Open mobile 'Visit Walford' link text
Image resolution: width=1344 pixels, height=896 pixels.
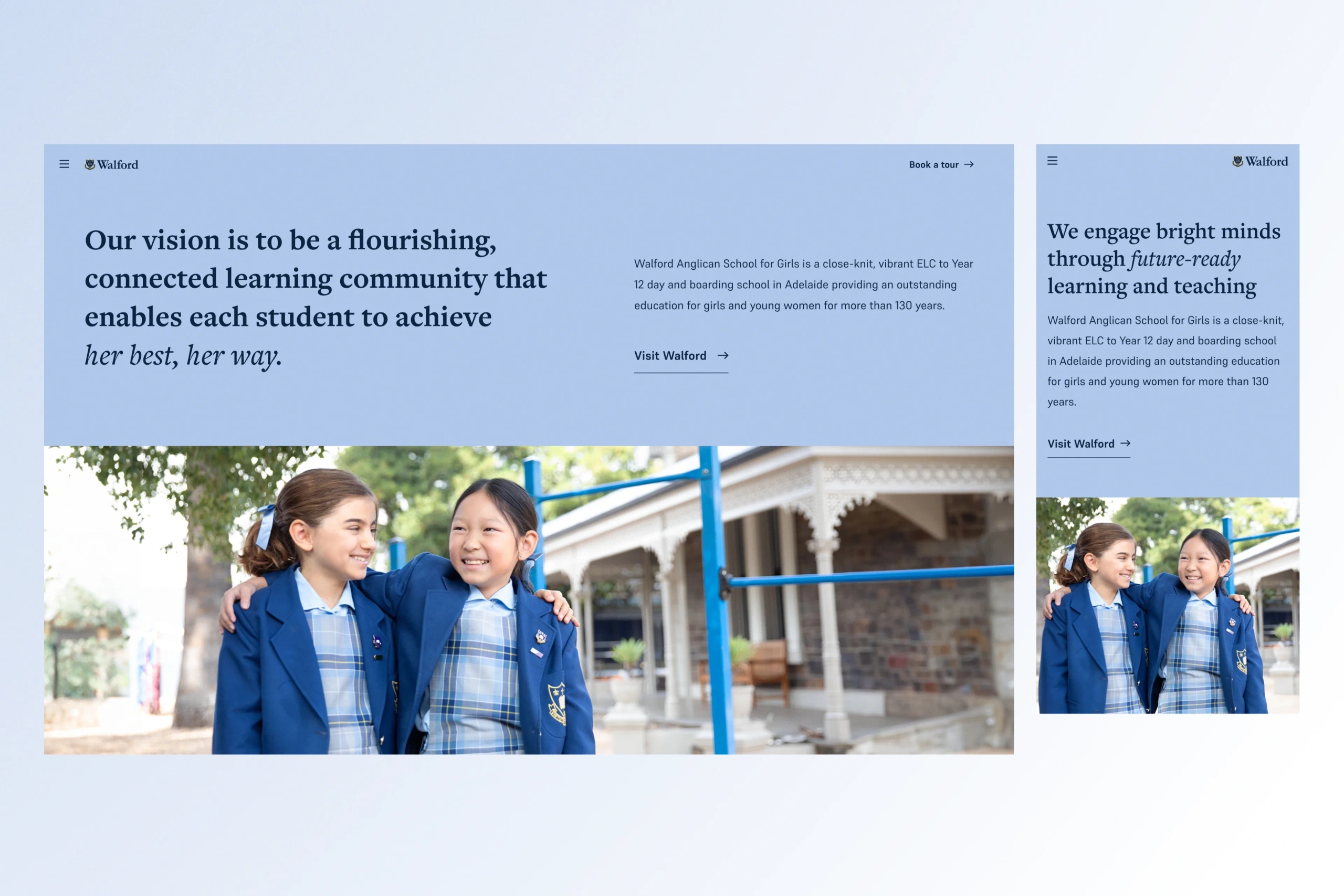[x=1080, y=444]
